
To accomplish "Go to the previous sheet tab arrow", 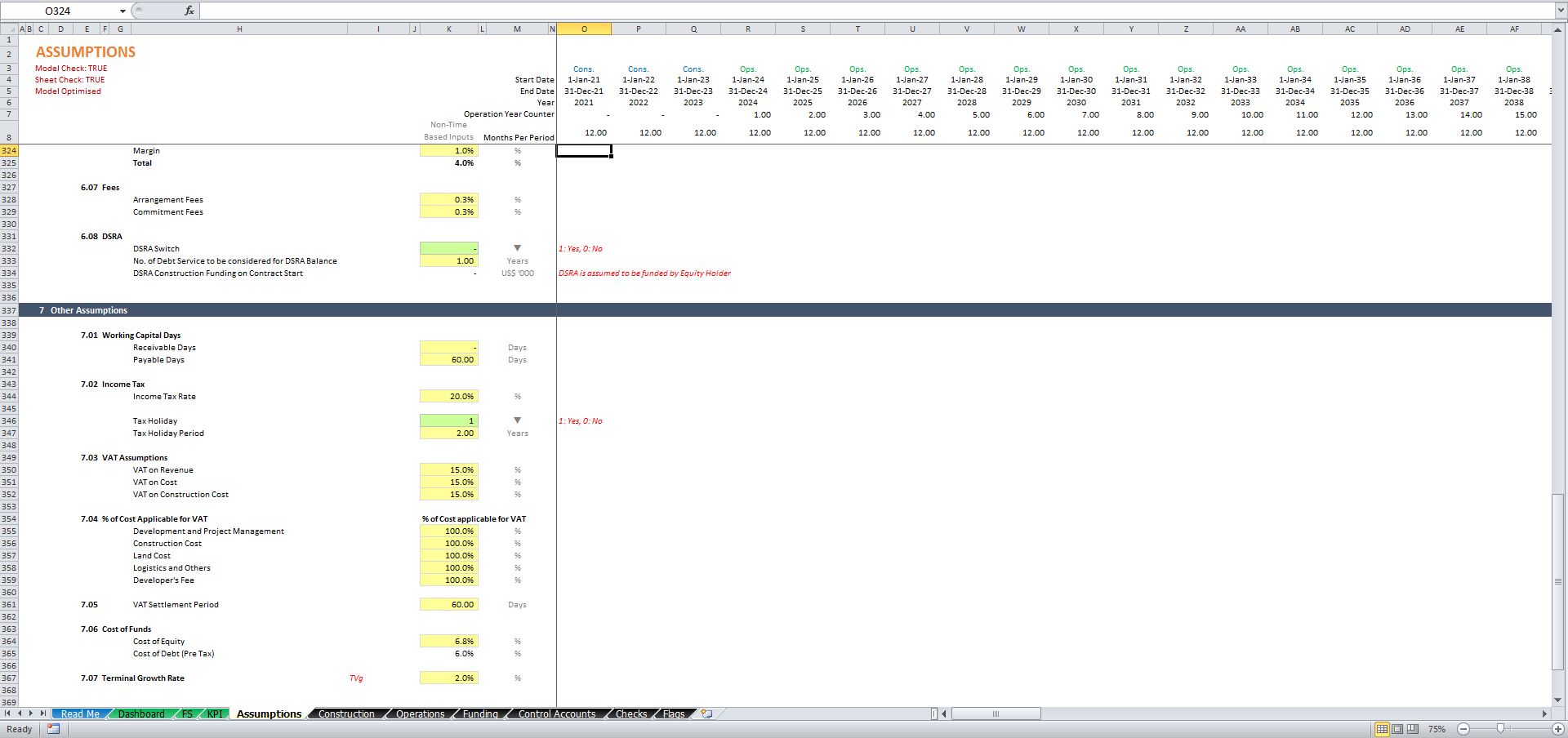I will pyautogui.click(x=20, y=714).
